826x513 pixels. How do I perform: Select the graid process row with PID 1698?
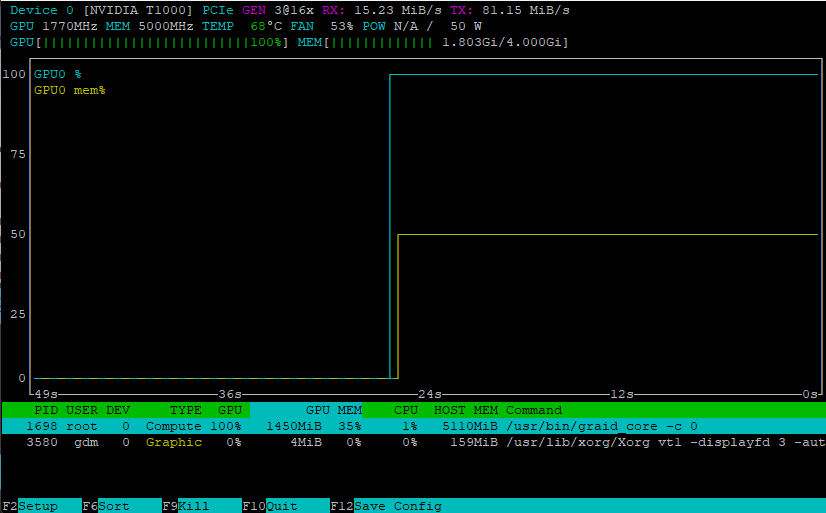(400, 426)
